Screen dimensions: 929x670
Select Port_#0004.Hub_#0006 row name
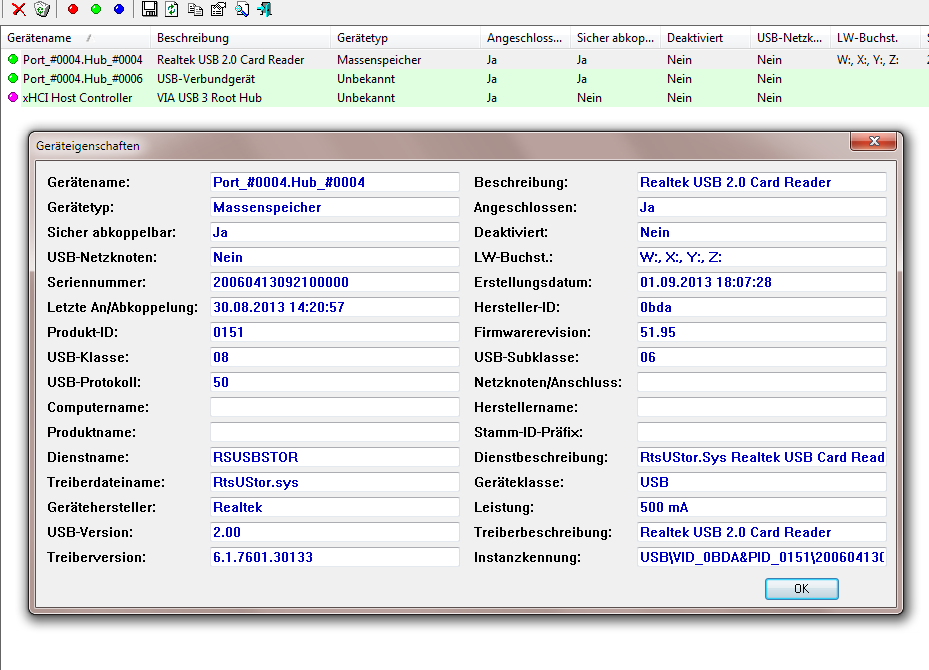(x=82, y=79)
